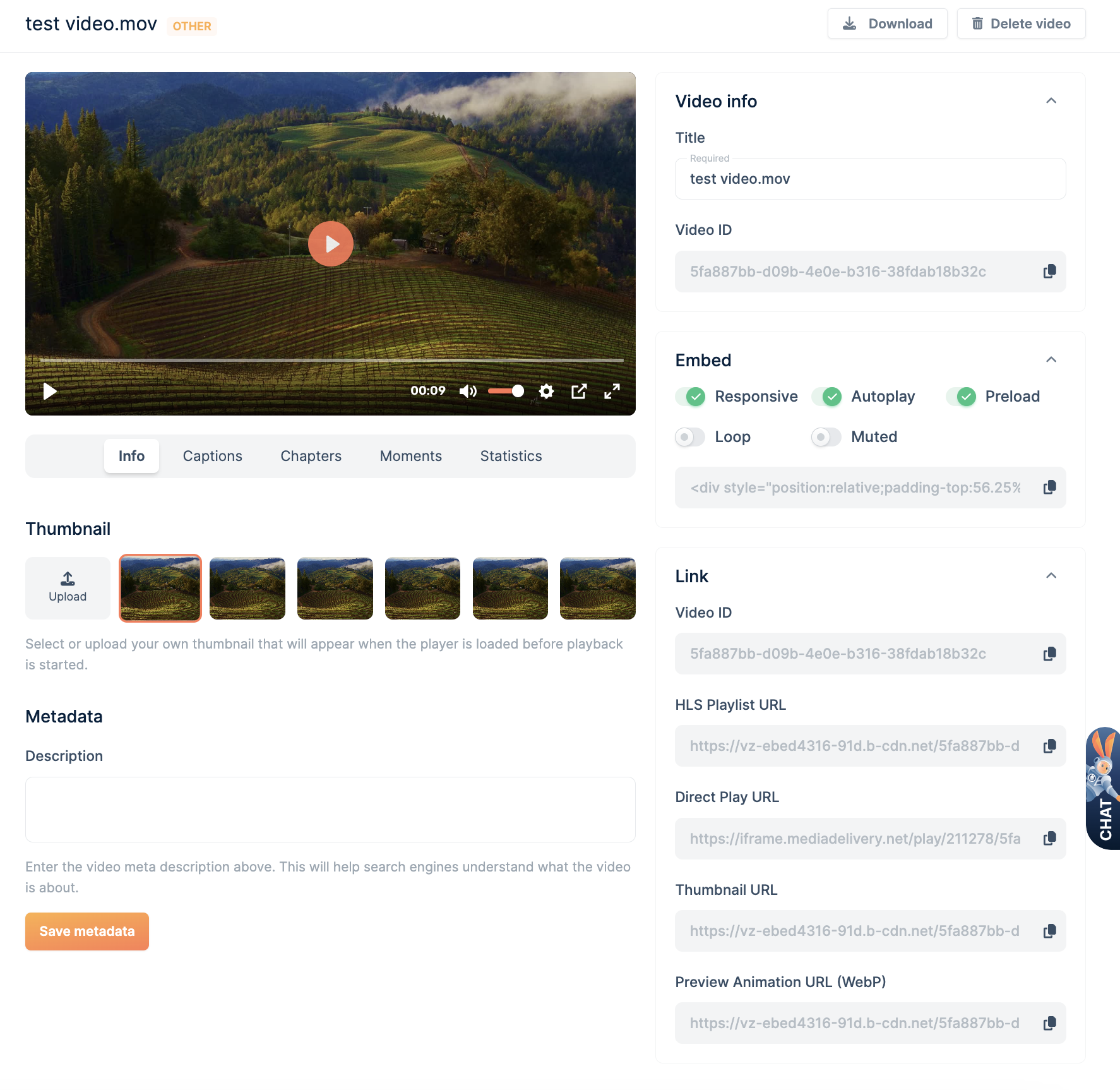This screenshot has height=1090, width=1120.
Task: Choose the fourth thumbnail option
Action: point(423,588)
